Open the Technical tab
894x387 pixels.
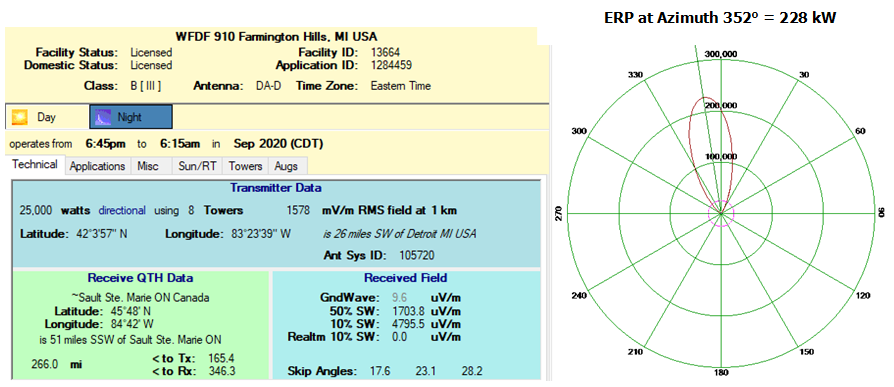pyautogui.click(x=35, y=165)
